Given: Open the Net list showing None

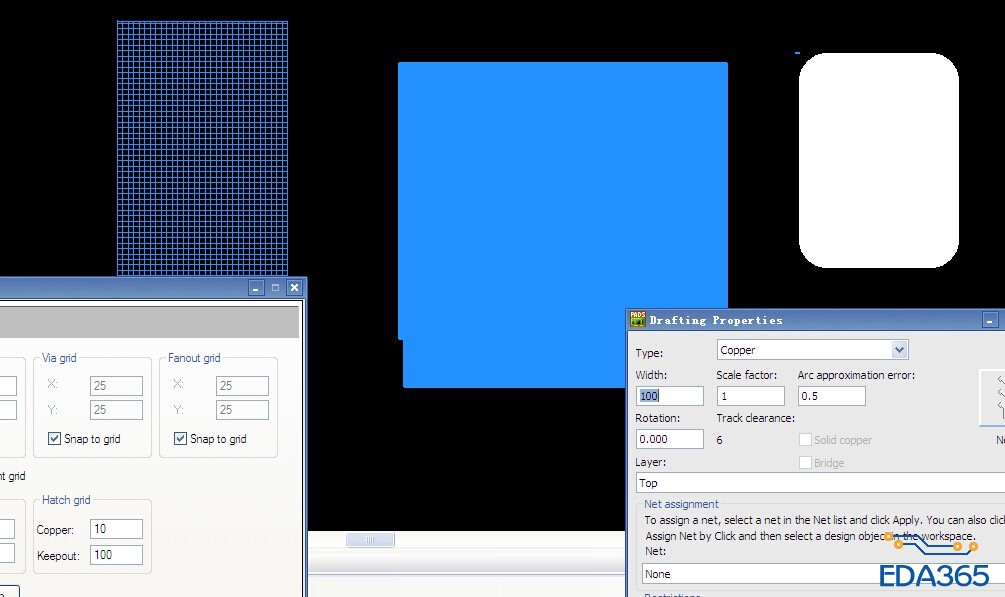Looking at the screenshot, I should 823,574.
